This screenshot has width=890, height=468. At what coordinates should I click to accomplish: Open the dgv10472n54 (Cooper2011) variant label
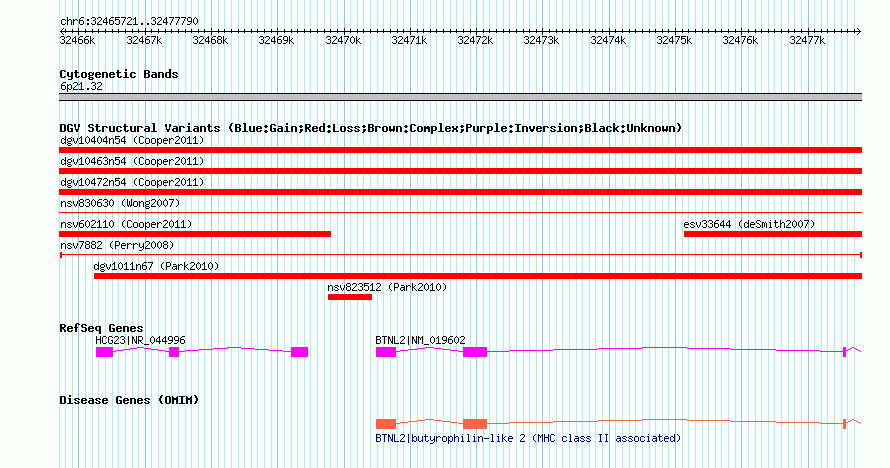point(132,183)
